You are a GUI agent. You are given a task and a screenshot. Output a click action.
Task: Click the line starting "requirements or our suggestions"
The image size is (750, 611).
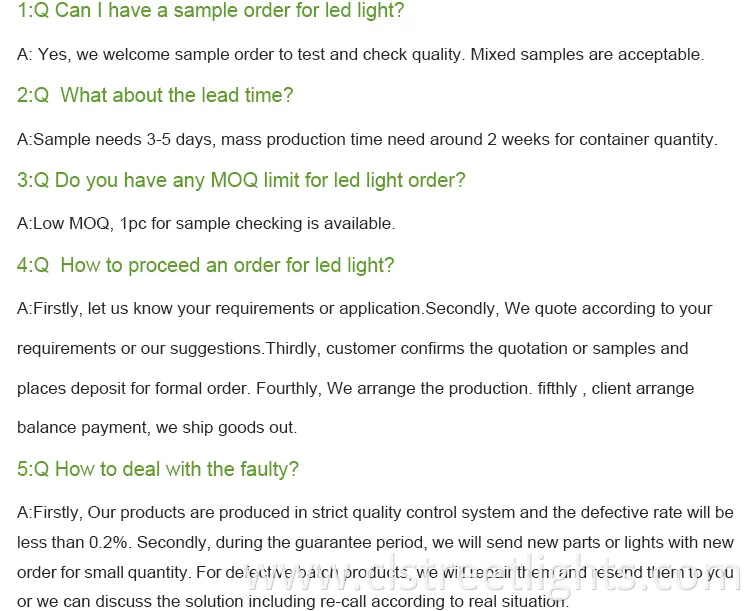[352, 349]
